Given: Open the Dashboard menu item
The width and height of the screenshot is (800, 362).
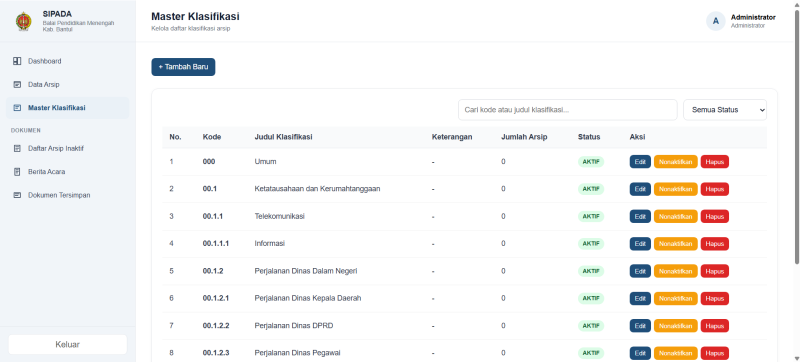Looking at the screenshot, I should [x=68, y=61].
